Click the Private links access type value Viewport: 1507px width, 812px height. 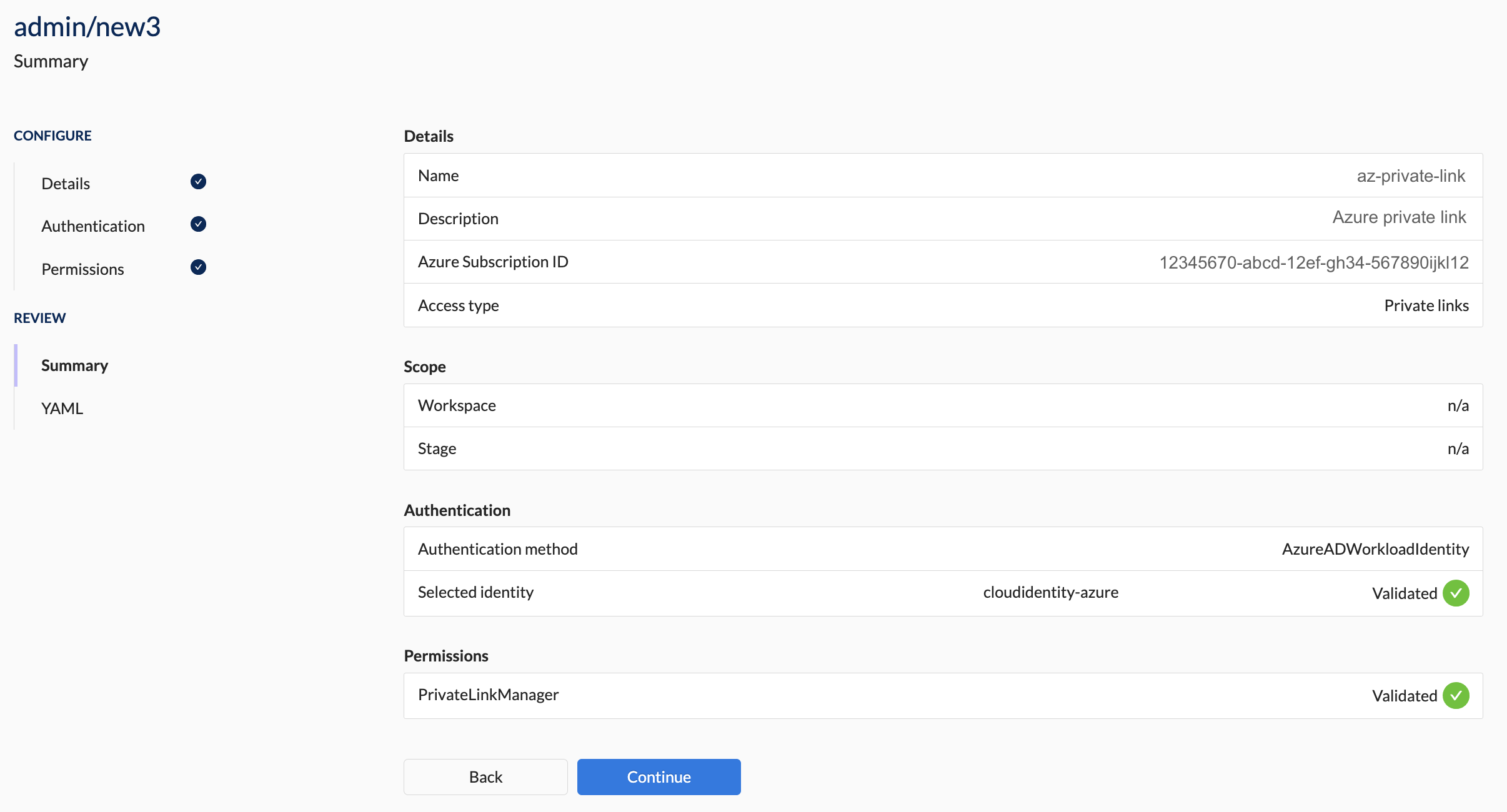coord(1426,305)
